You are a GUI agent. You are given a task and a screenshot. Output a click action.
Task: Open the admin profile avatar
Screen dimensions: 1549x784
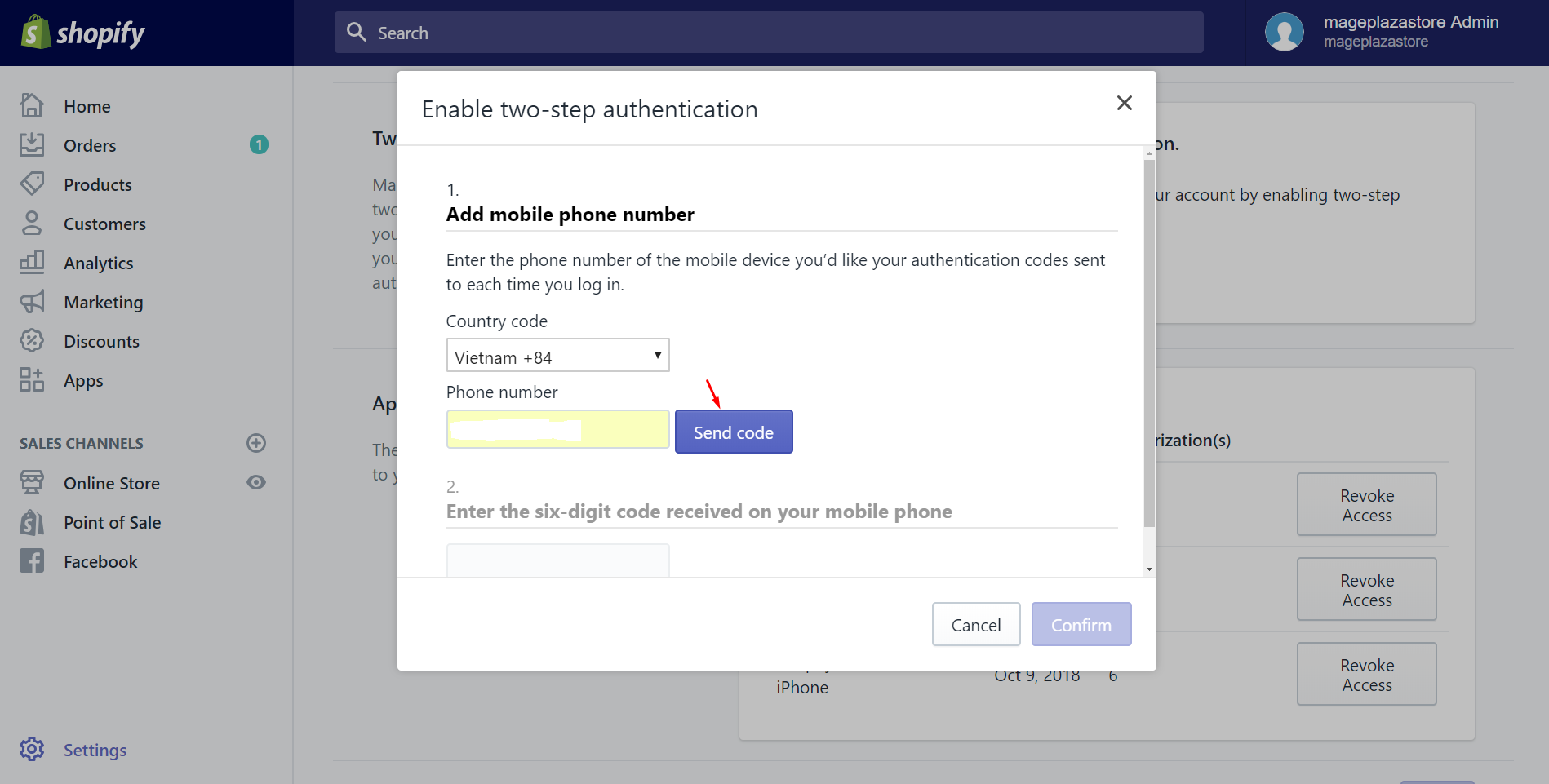click(1285, 32)
